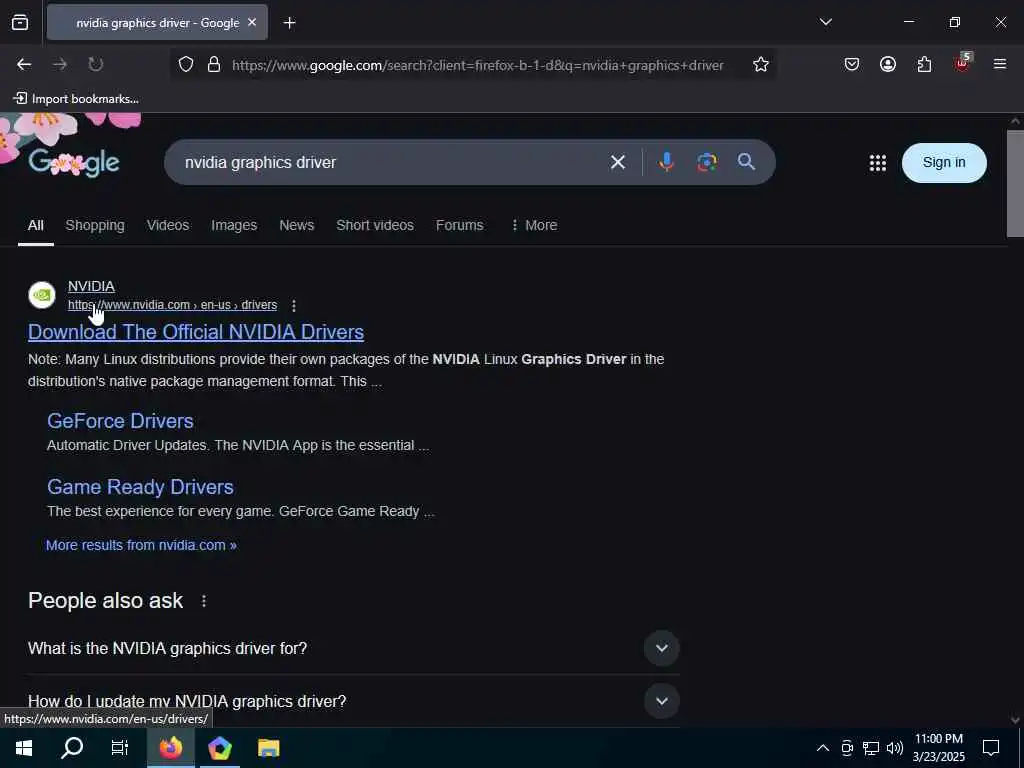Start voice search with microphone

[666, 162]
